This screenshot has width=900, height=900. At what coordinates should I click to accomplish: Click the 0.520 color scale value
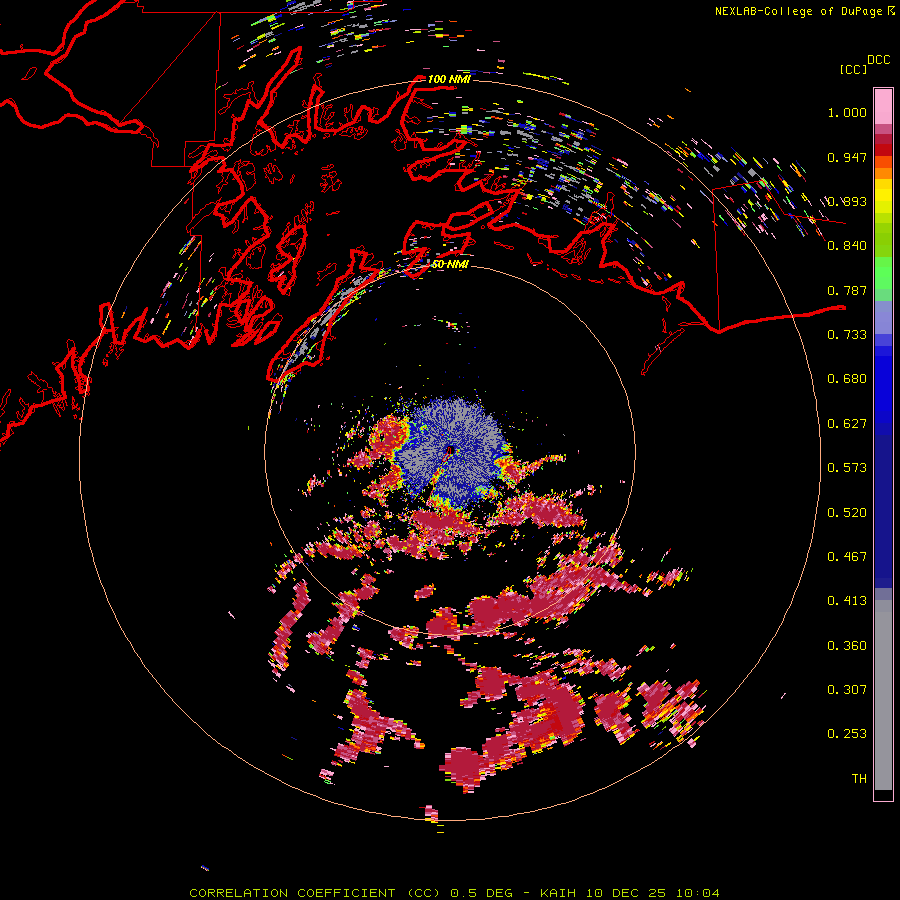point(847,513)
